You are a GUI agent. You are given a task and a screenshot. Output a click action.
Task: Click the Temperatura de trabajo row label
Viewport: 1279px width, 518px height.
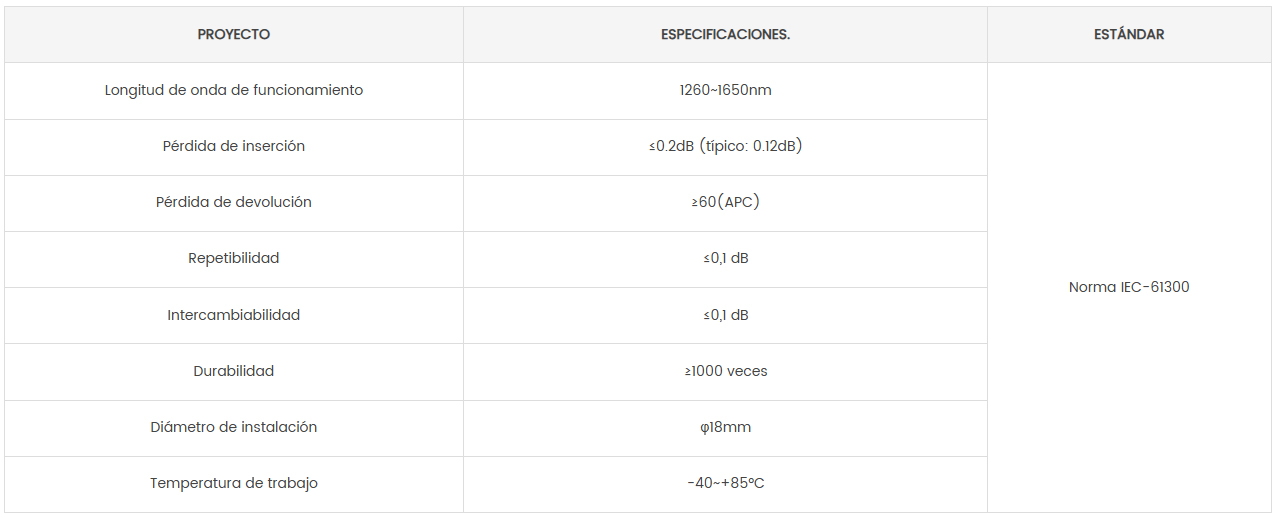point(234,484)
